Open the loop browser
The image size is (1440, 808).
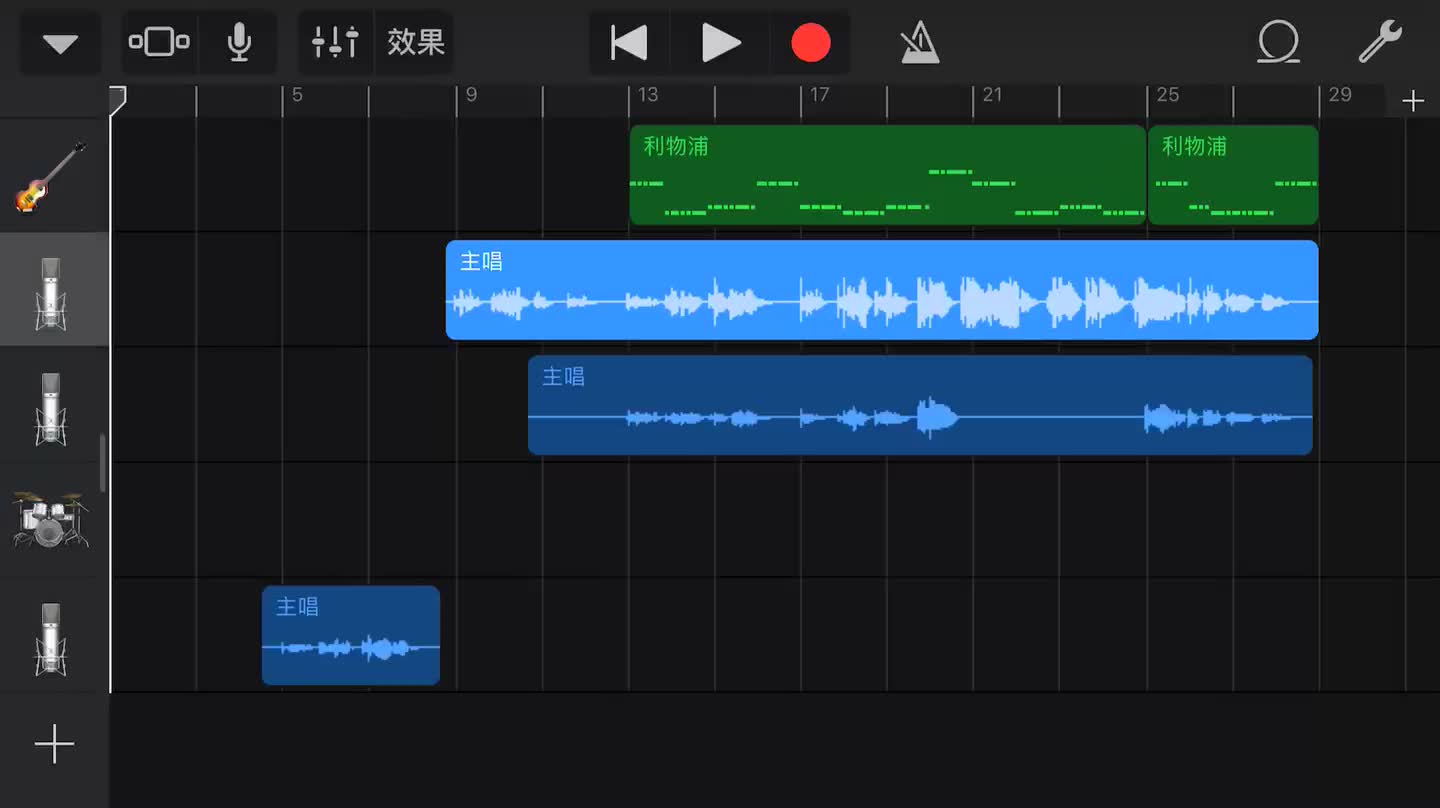(1278, 43)
